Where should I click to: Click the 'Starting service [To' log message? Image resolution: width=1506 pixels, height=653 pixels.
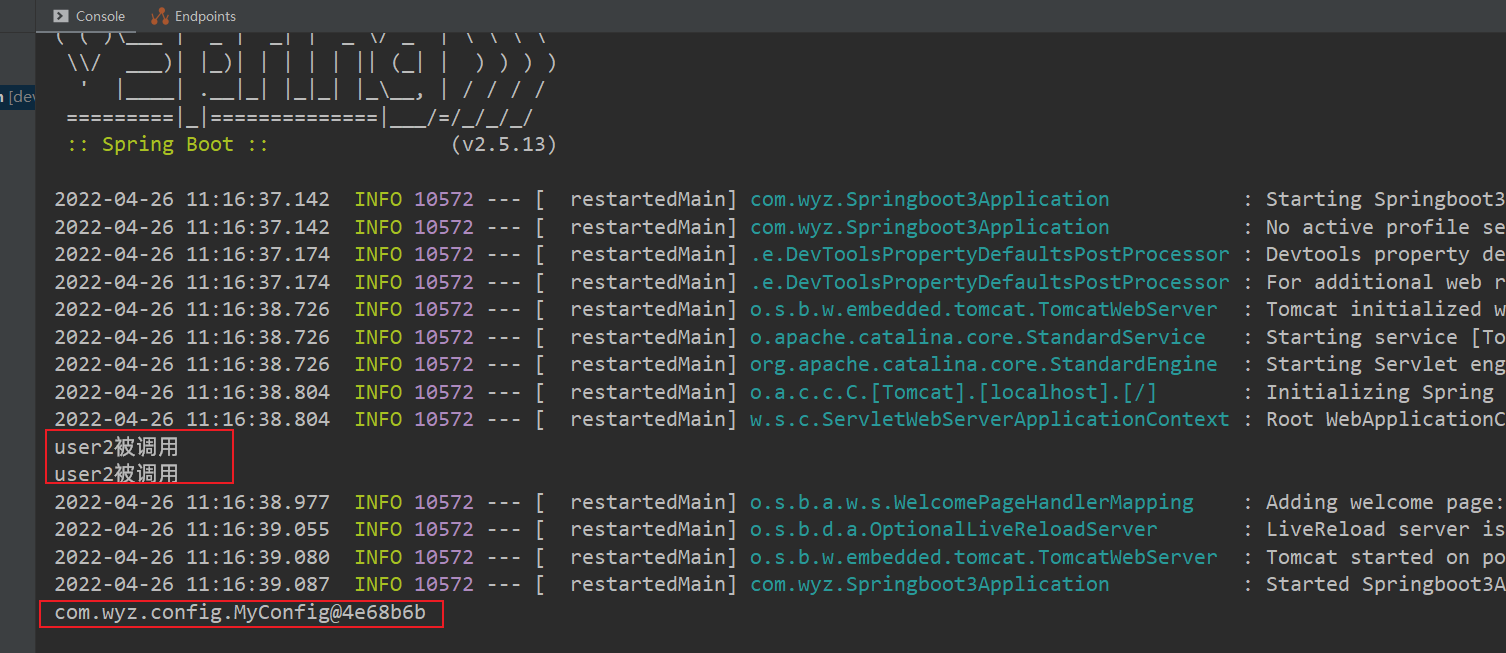(x=1386, y=337)
